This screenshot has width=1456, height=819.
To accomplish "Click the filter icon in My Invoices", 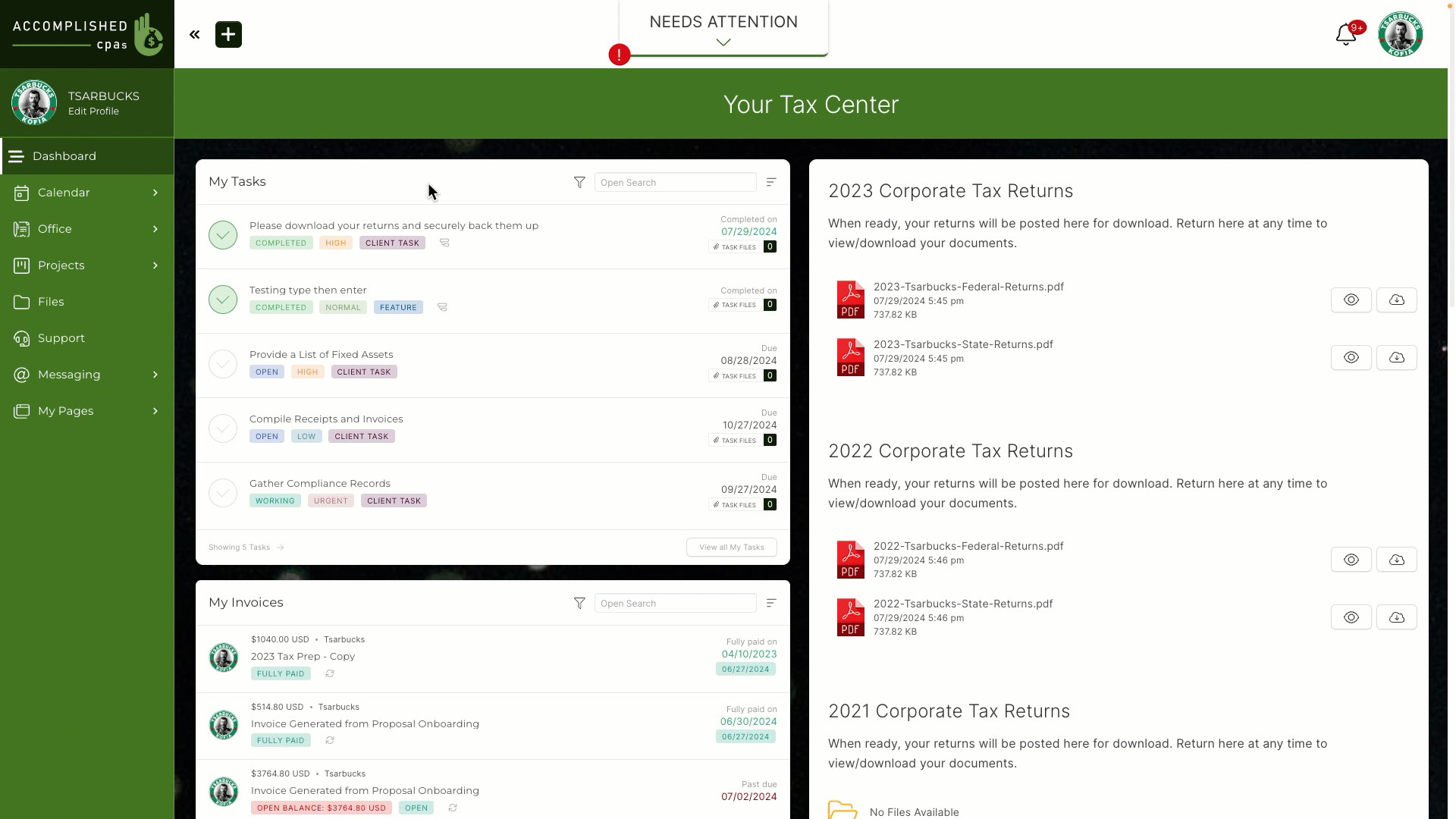I will [x=580, y=602].
